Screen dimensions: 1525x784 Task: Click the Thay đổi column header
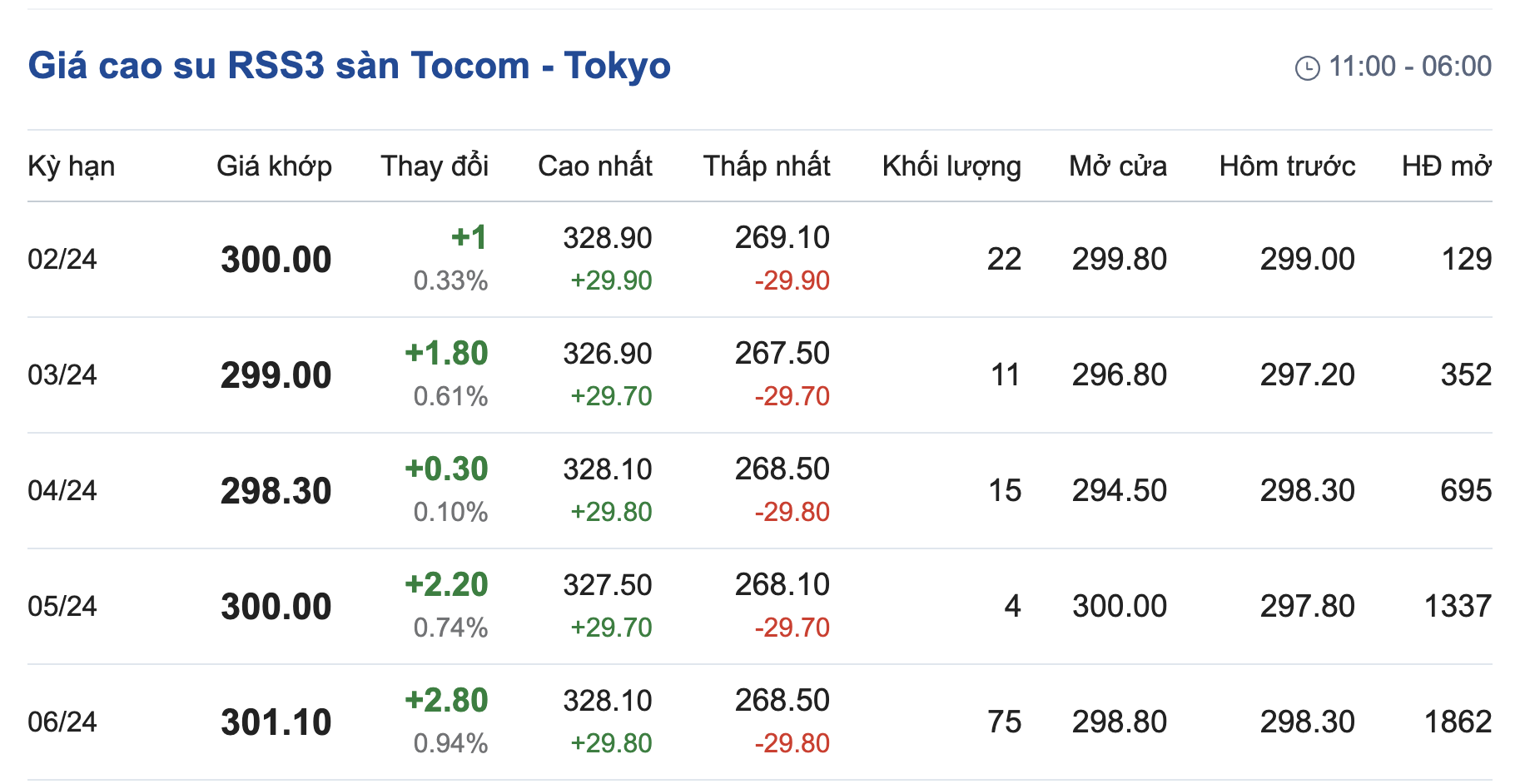click(x=434, y=166)
